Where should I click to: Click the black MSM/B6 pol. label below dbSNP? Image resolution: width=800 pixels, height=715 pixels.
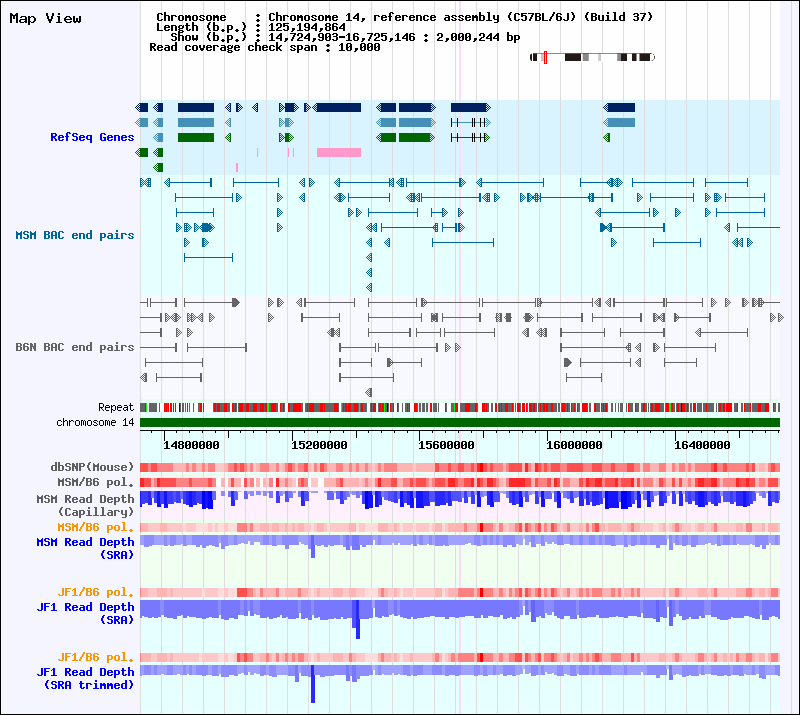click(x=95, y=482)
